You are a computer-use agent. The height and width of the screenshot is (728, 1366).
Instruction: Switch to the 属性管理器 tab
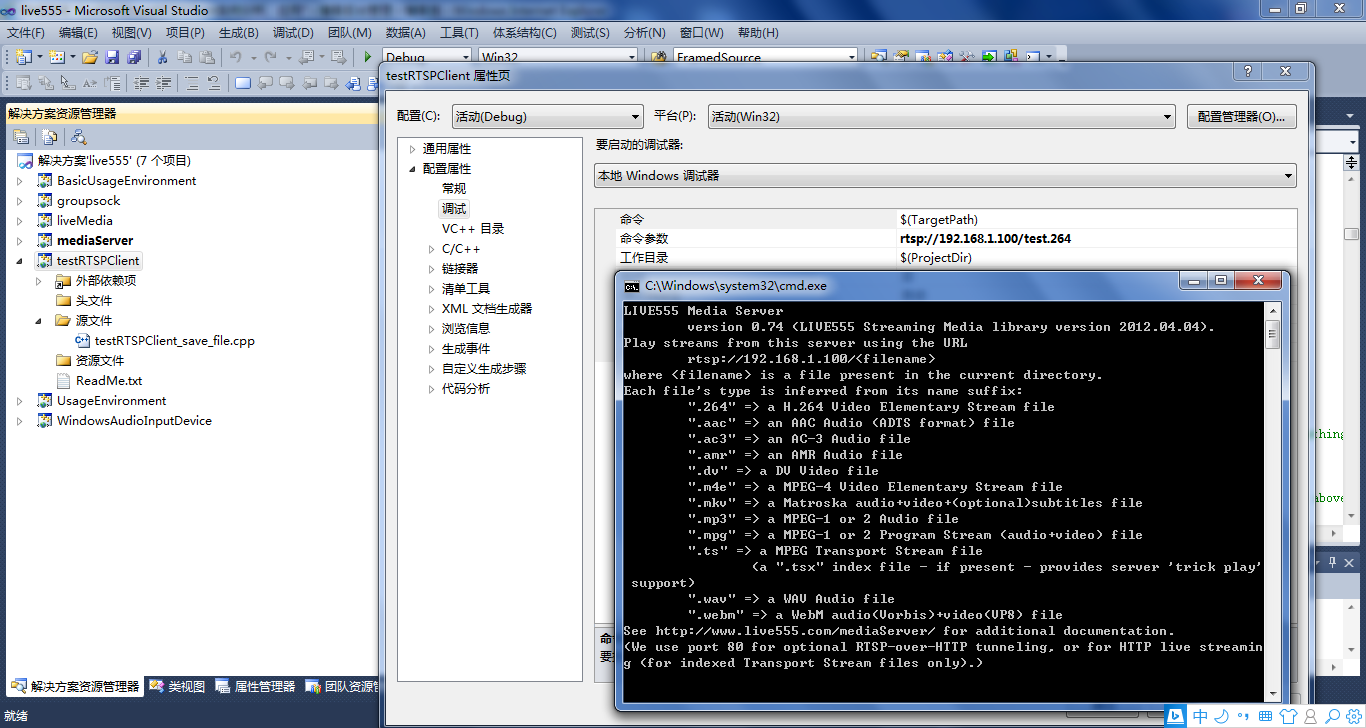click(x=254, y=687)
